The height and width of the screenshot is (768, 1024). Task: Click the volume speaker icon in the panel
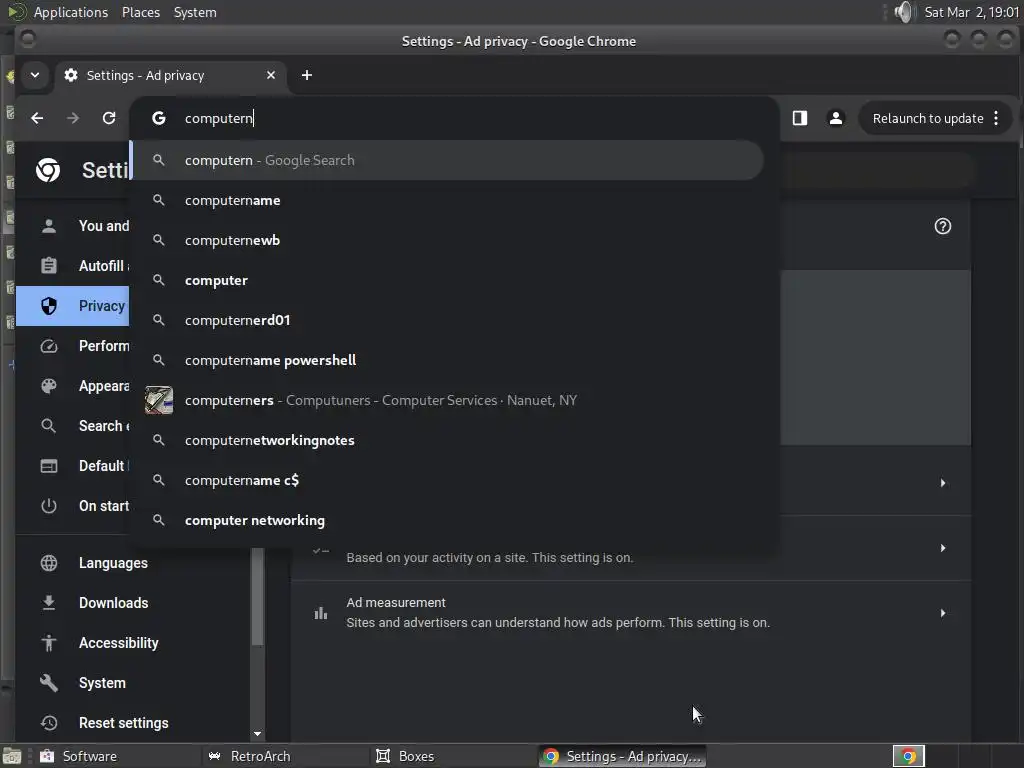click(x=904, y=12)
